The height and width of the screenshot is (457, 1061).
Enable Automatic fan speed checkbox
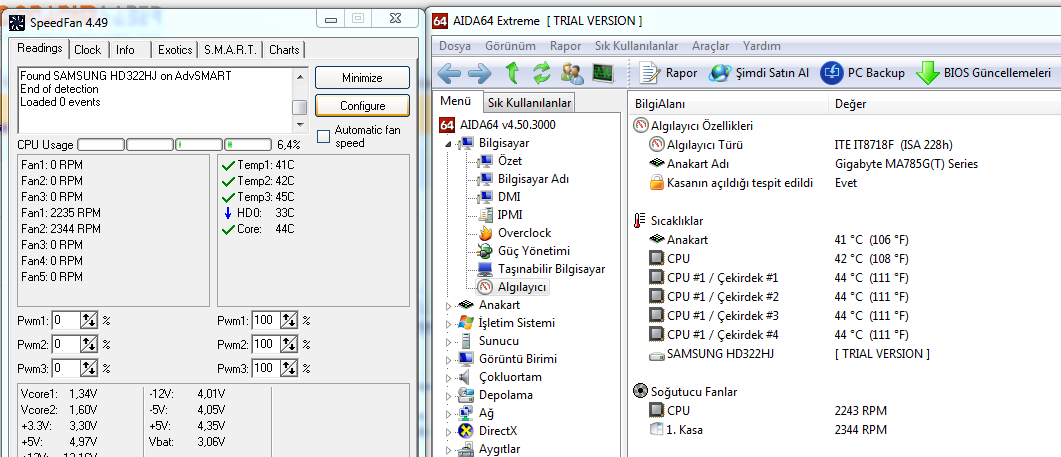pos(324,136)
